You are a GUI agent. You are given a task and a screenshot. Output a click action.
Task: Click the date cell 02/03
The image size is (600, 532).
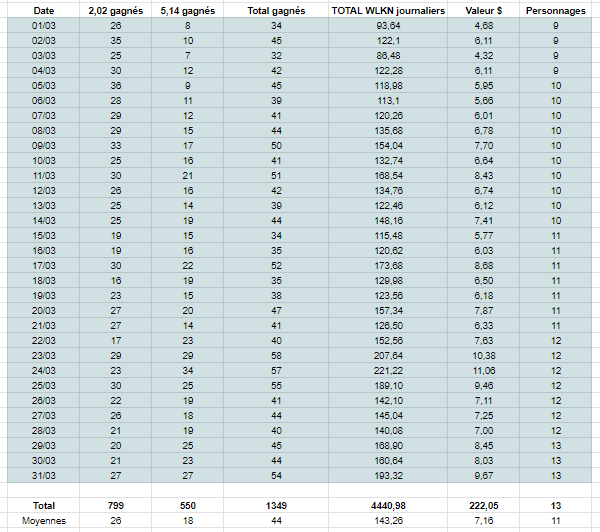[x=44, y=41]
